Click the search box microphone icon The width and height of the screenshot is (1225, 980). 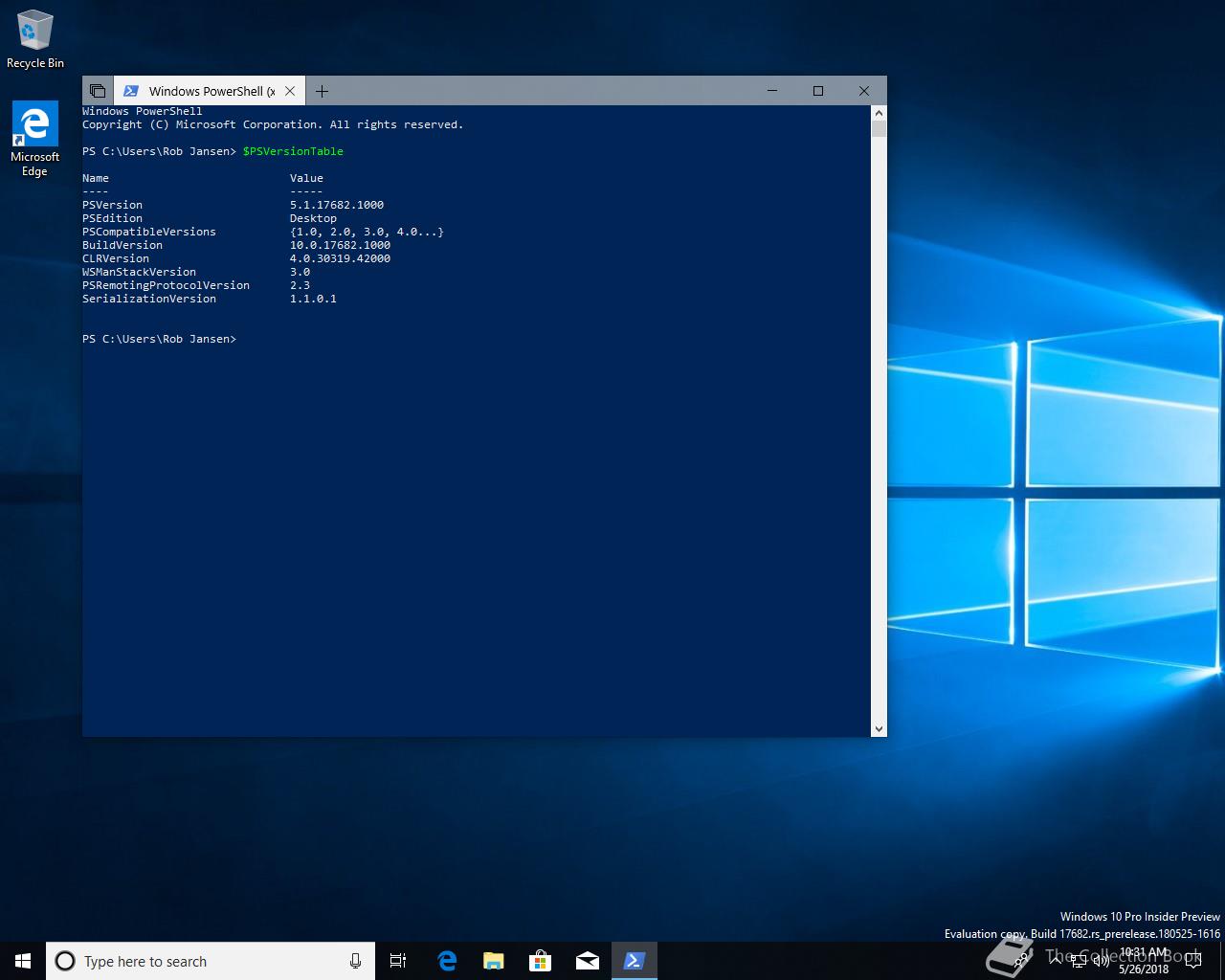(x=355, y=961)
